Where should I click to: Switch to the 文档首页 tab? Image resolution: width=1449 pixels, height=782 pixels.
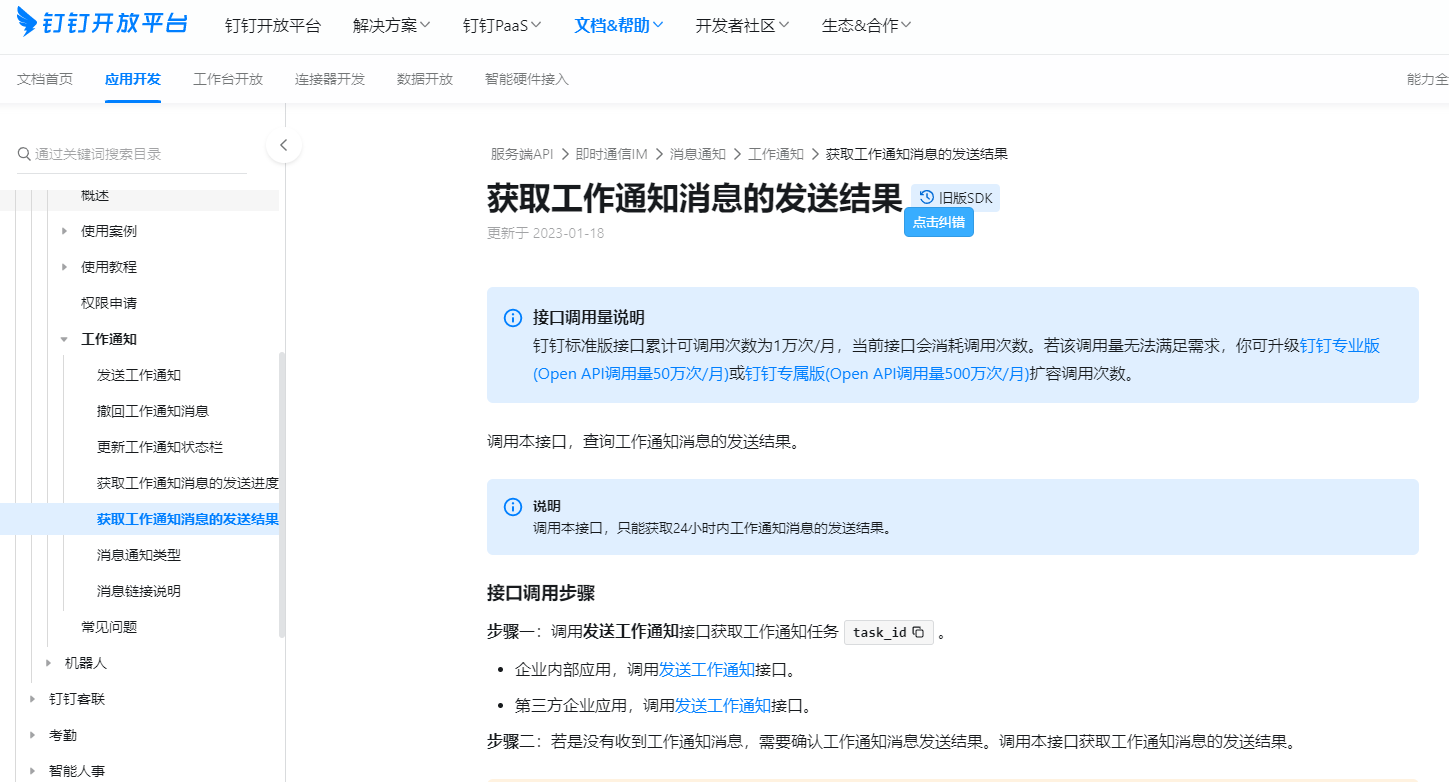pyautogui.click(x=45, y=79)
